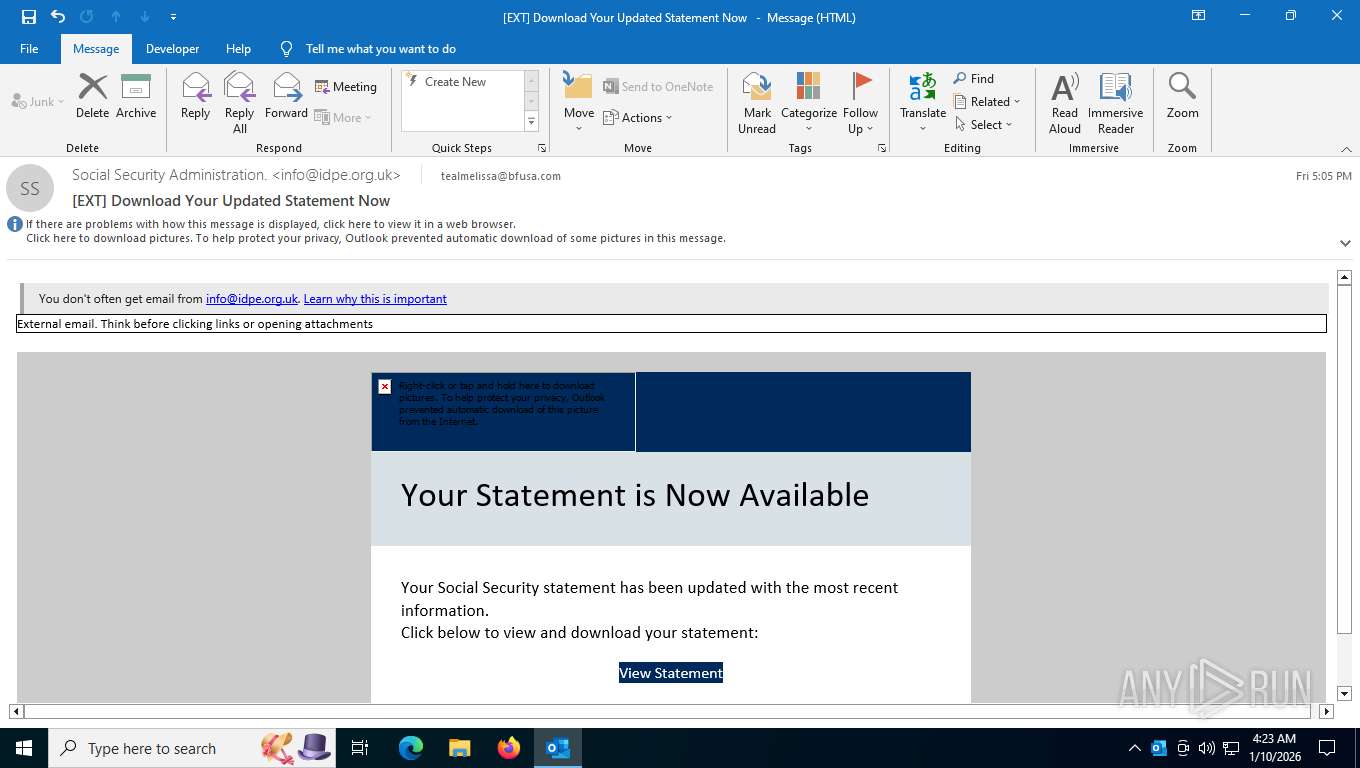The height and width of the screenshot is (768, 1360).
Task: Open the notification center icon
Action: click(x=1327, y=748)
